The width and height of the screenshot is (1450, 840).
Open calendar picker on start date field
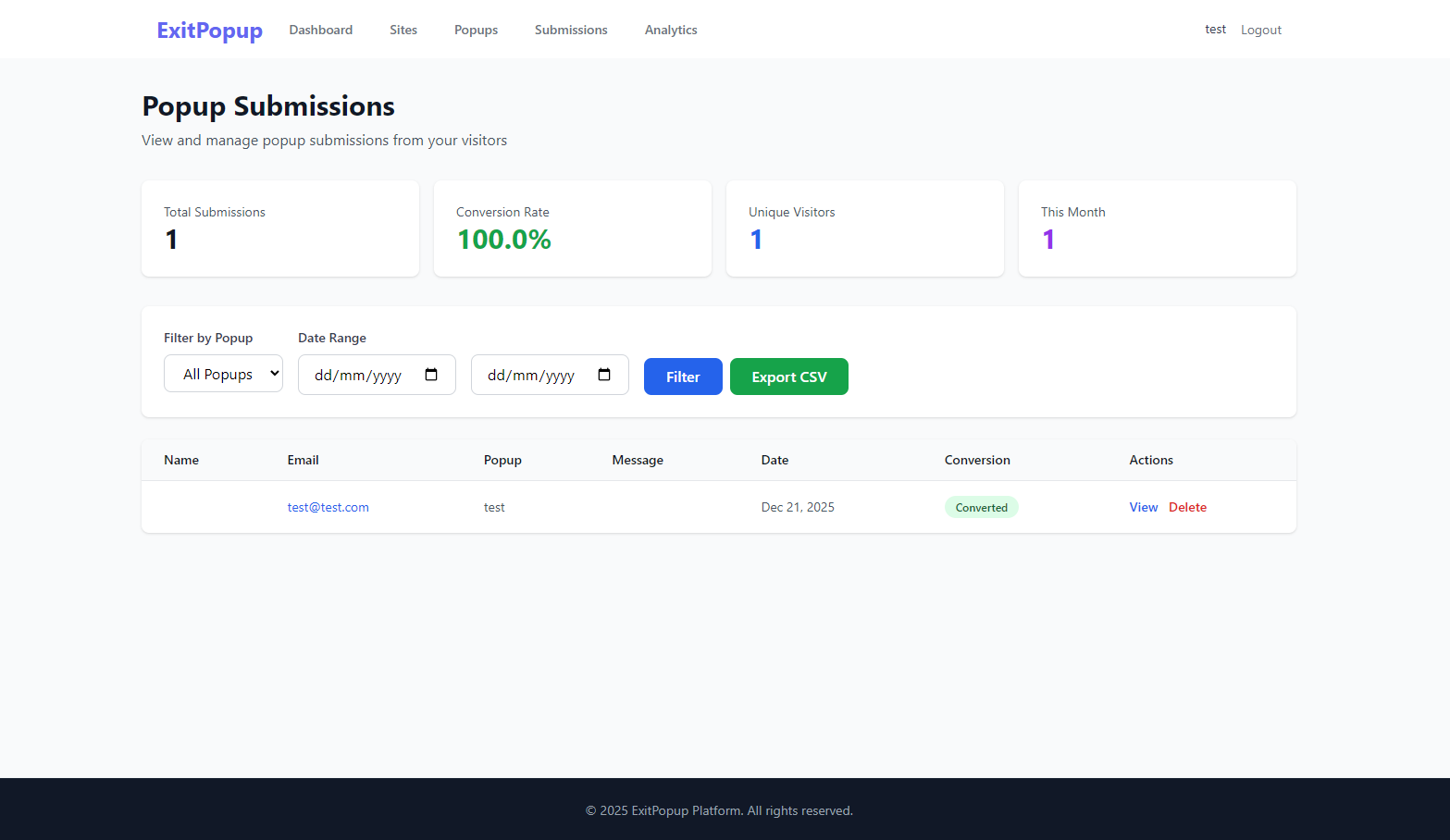click(x=431, y=375)
